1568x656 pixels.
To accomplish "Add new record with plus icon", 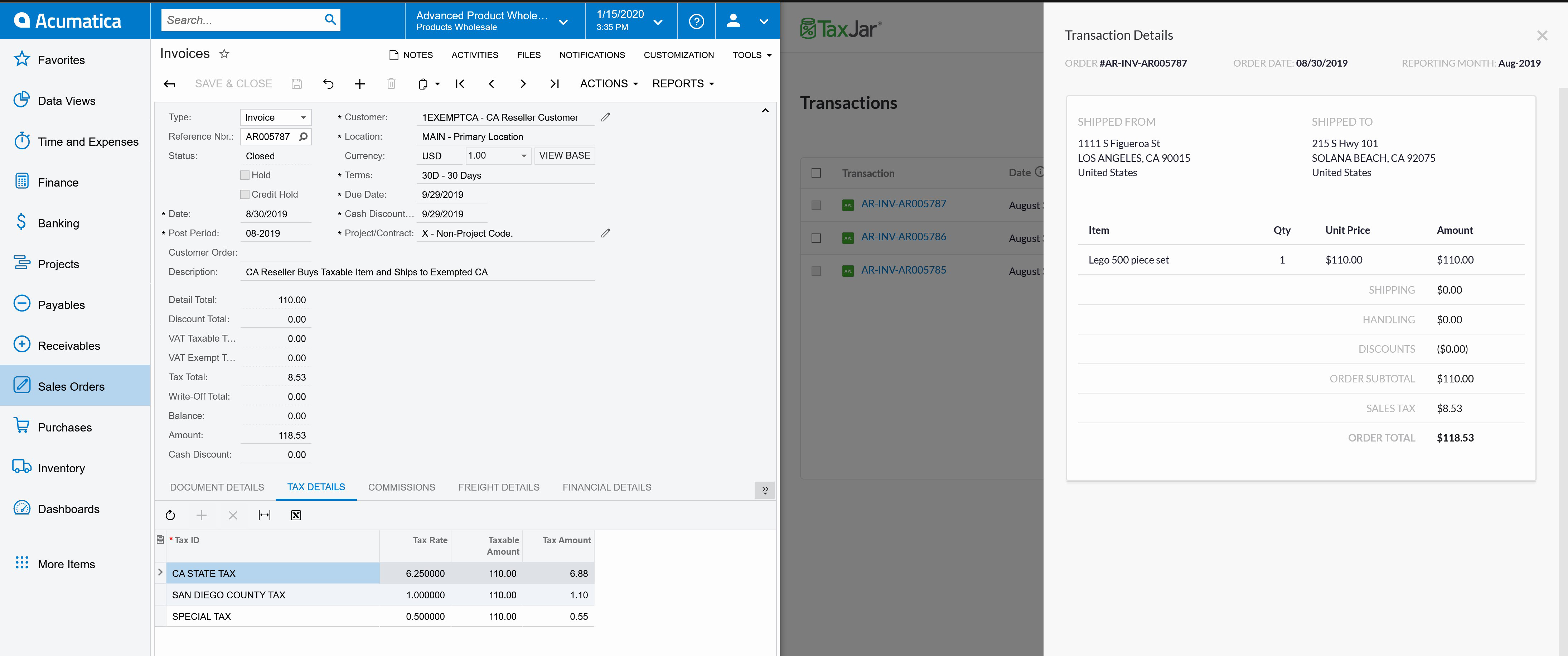I will coord(360,84).
